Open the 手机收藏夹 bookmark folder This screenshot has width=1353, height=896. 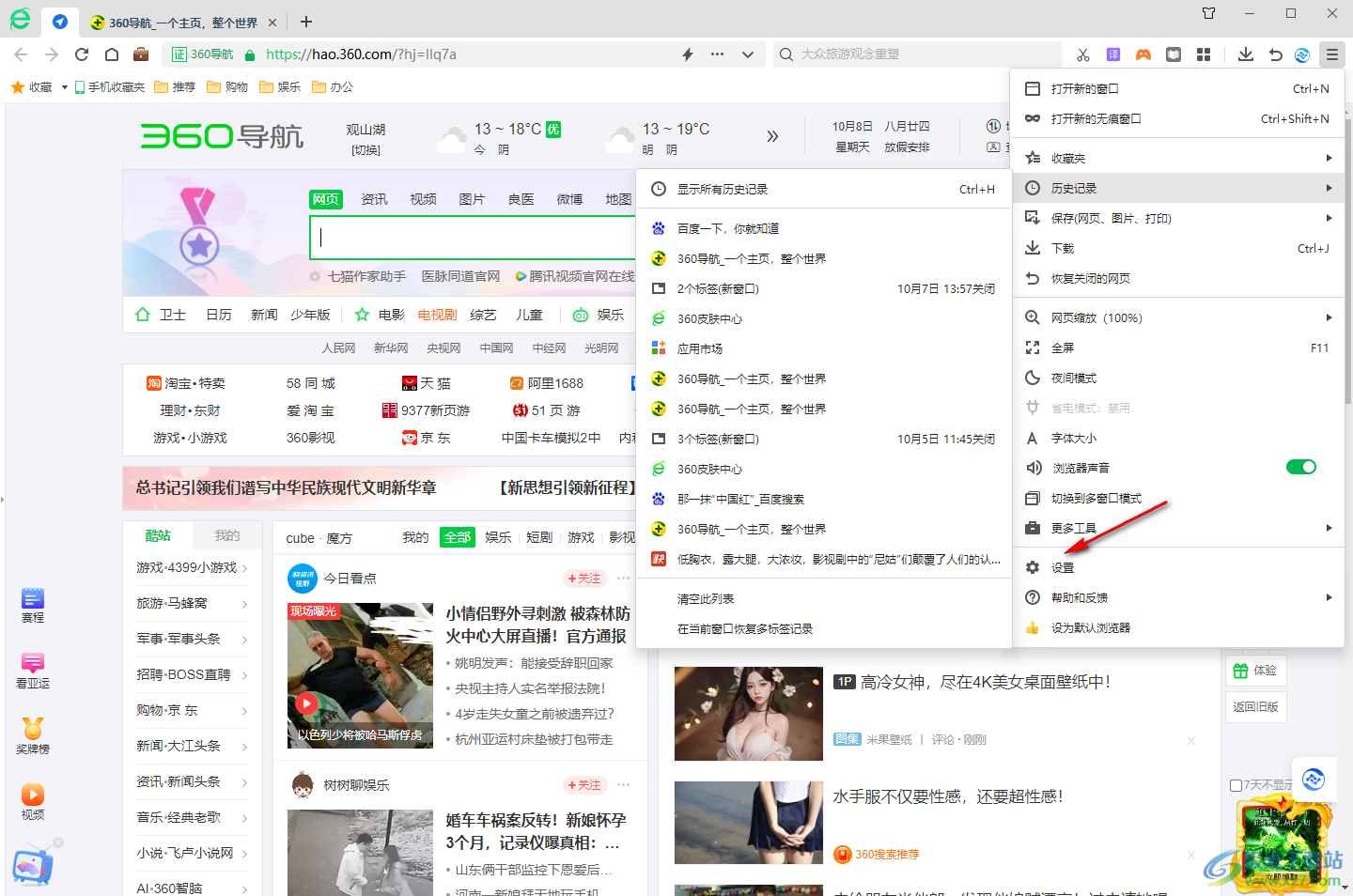coord(109,87)
